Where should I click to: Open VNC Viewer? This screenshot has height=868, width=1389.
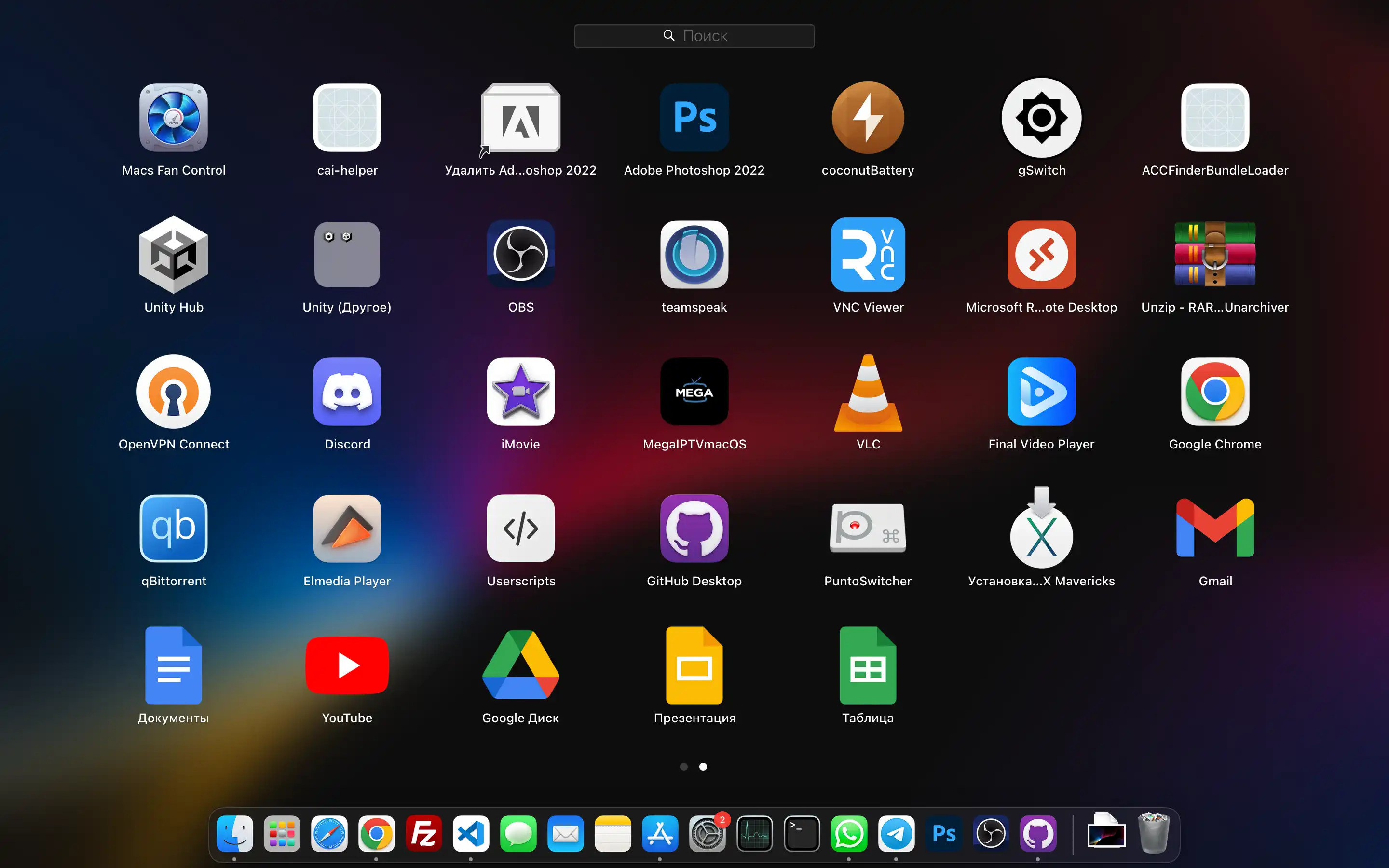pyautogui.click(x=868, y=254)
